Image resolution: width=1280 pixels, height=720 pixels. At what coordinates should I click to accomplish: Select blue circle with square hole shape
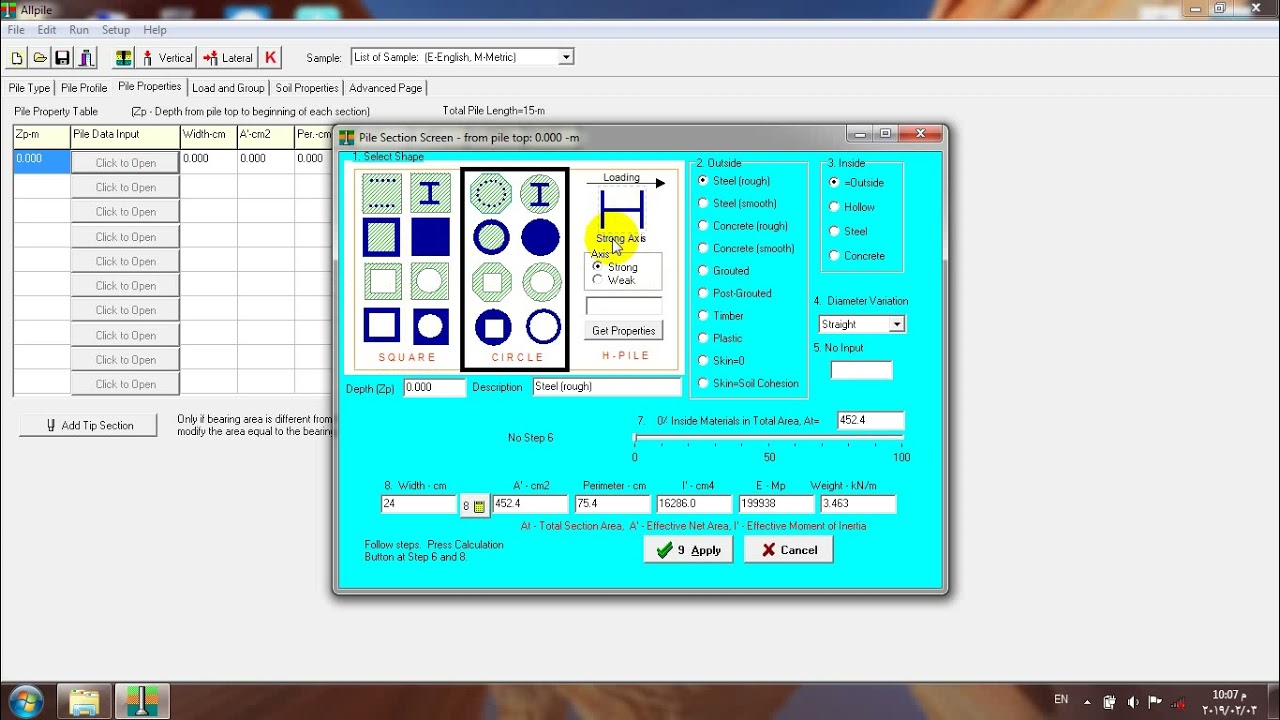[491, 326]
